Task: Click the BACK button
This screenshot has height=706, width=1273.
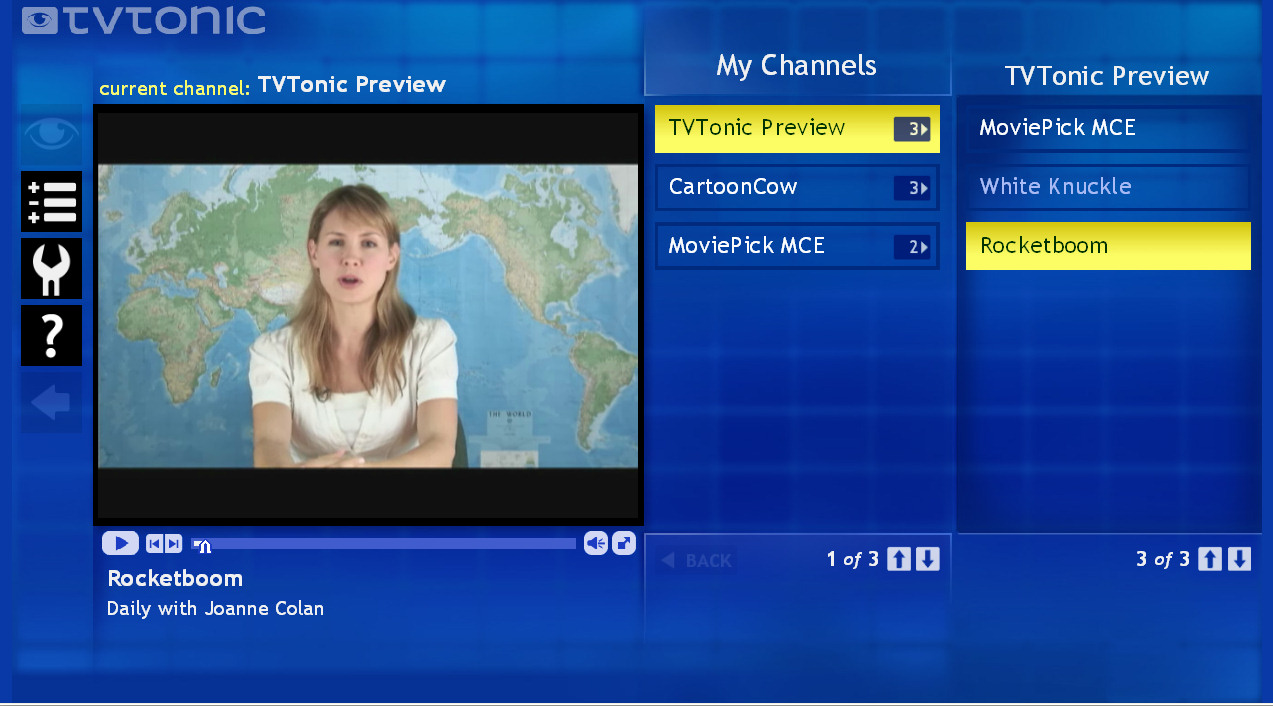Action: point(697,561)
